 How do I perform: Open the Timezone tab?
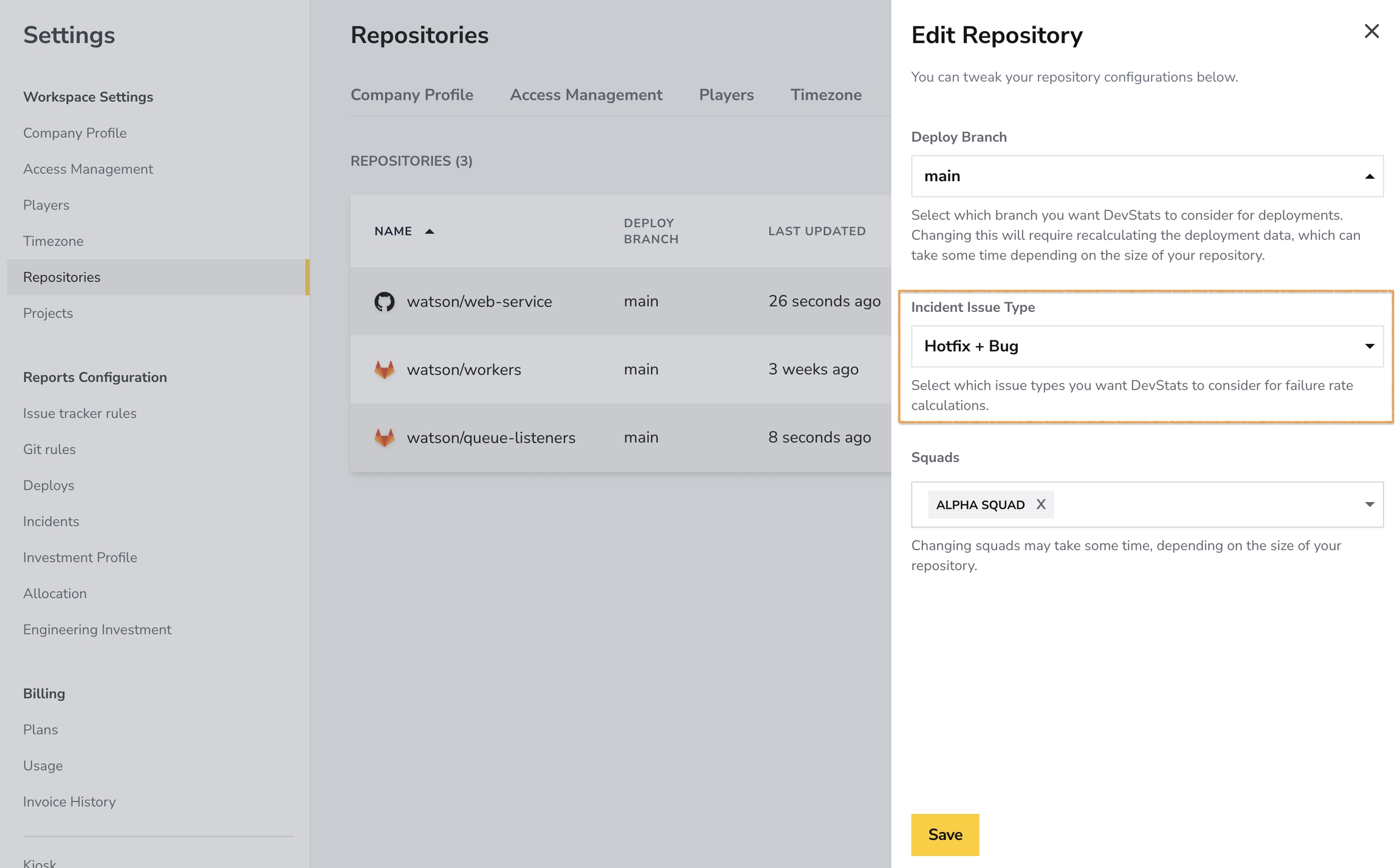[x=826, y=95]
